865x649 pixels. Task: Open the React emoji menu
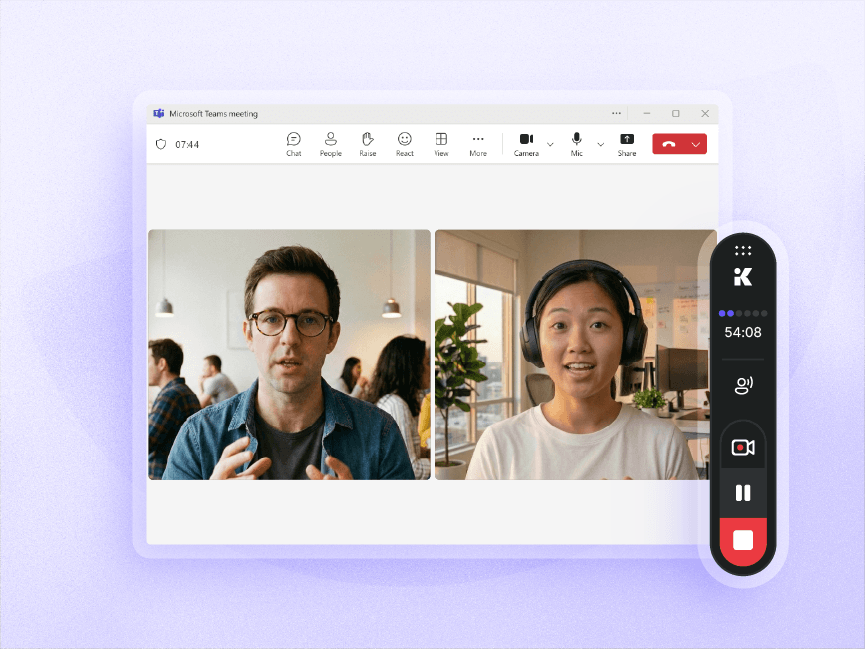click(404, 145)
